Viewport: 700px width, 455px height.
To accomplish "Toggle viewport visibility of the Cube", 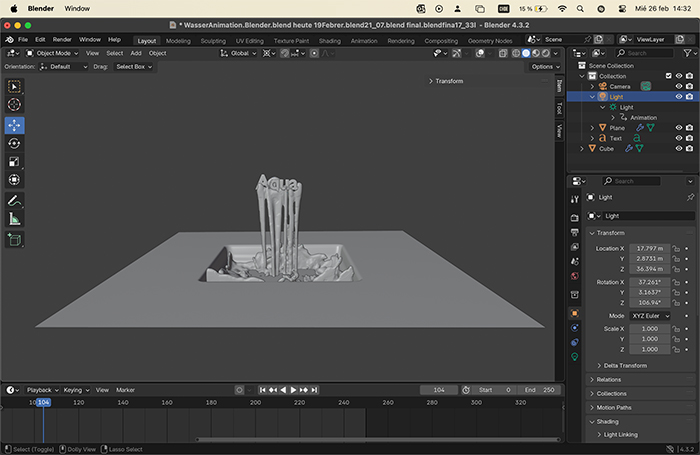I will [x=678, y=148].
